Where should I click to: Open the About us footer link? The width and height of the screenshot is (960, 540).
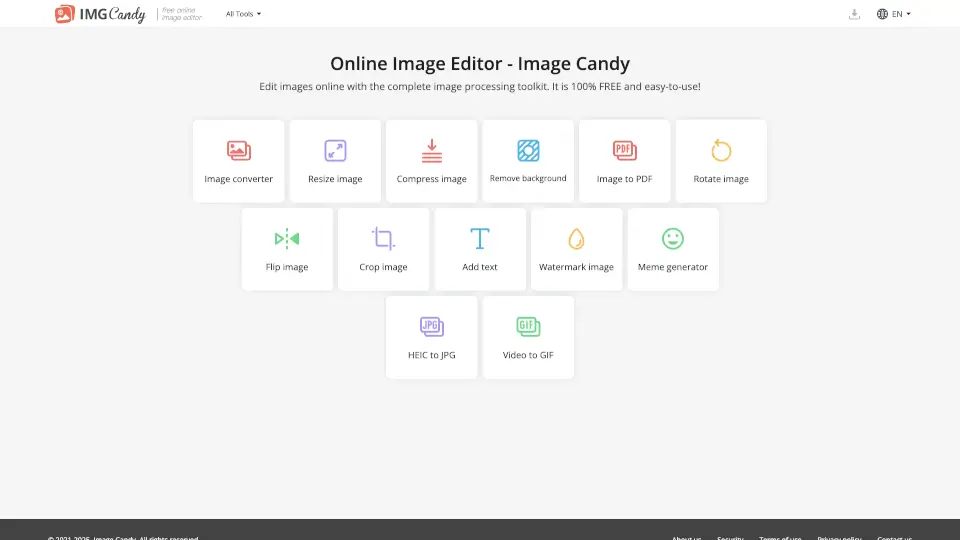click(x=686, y=538)
